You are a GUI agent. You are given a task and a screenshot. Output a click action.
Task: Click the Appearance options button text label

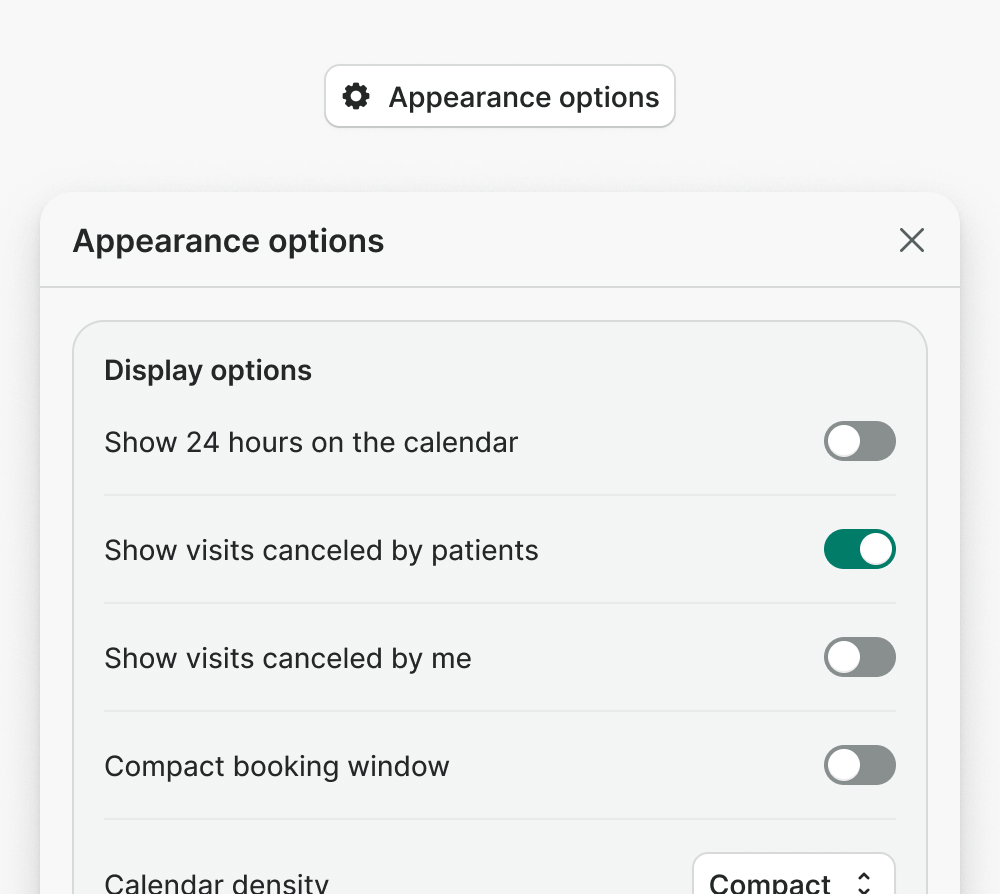pyautogui.click(x=524, y=97)
